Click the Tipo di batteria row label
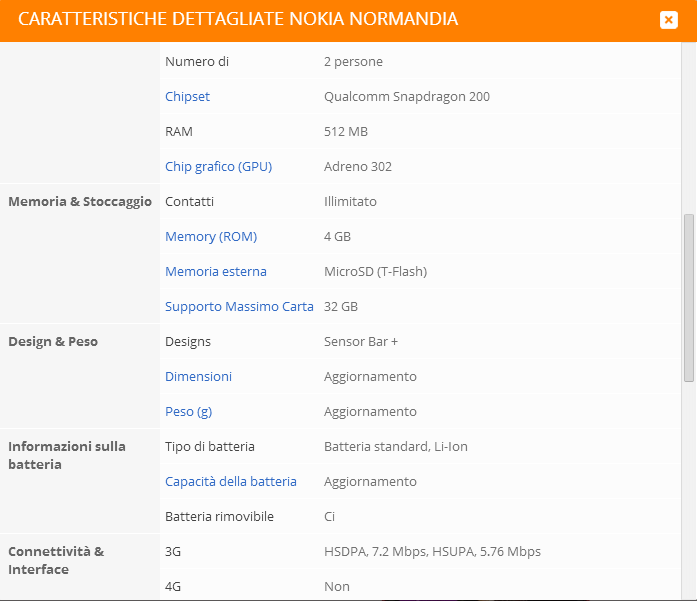This screenshot has height=601, width=697. pos(209,446)
